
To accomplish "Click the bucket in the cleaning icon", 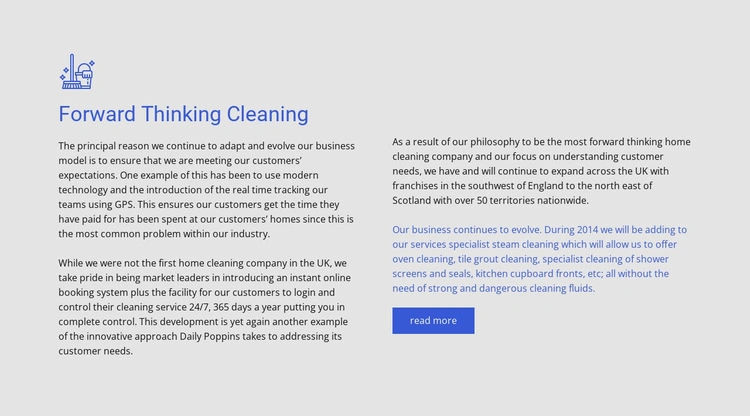I will point(87,76).
